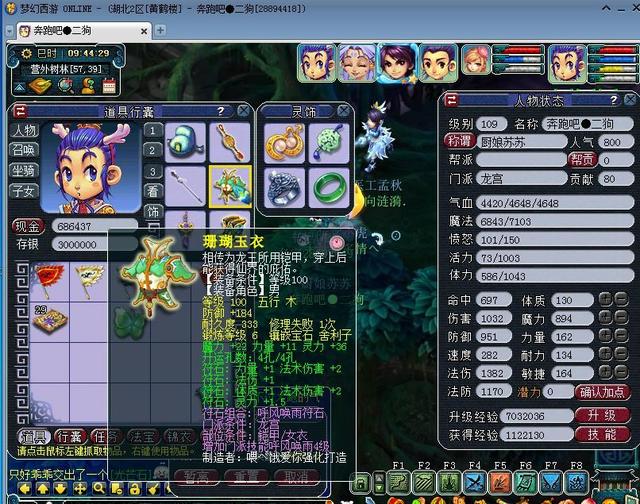The image size is (640, 504).
Task: Open help in 道具行囊 panel
Action: (221, 111)
